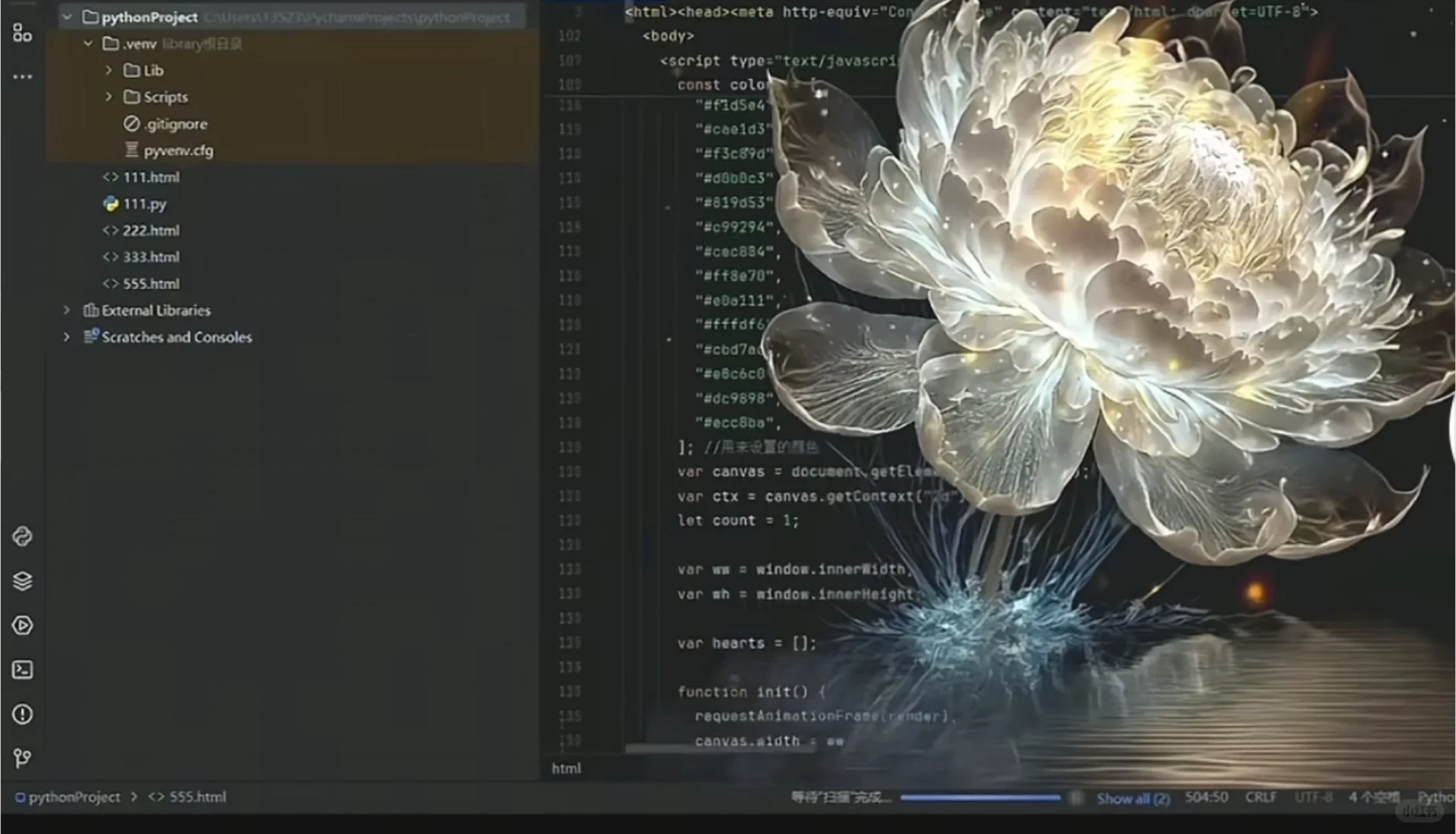Open 555.html in the project tree

tap(141, 283)
